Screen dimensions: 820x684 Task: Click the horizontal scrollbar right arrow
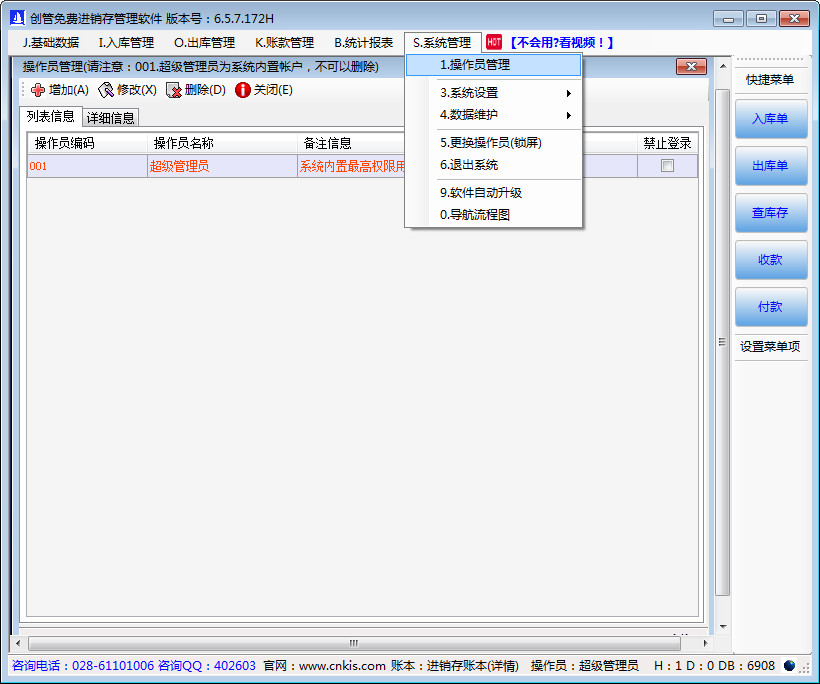coord(705,643)
